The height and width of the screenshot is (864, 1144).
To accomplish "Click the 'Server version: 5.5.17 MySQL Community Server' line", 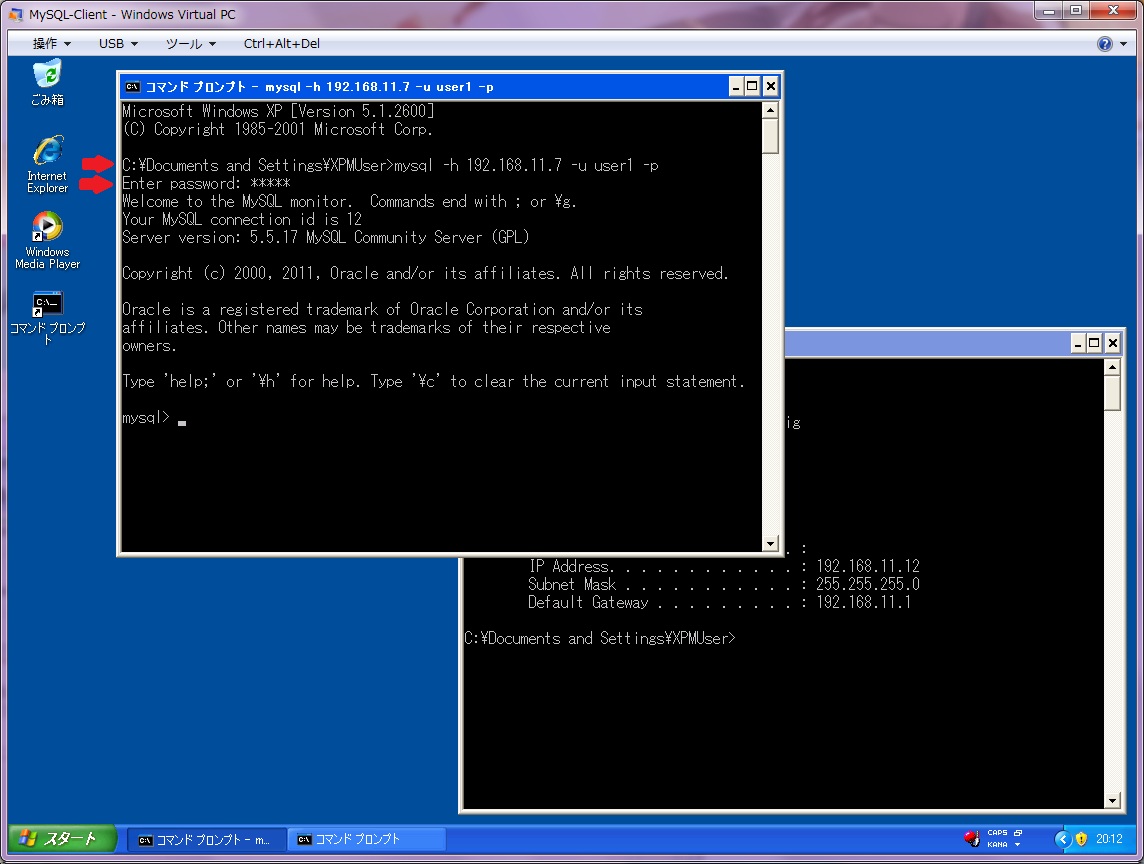I will [325, 238].
